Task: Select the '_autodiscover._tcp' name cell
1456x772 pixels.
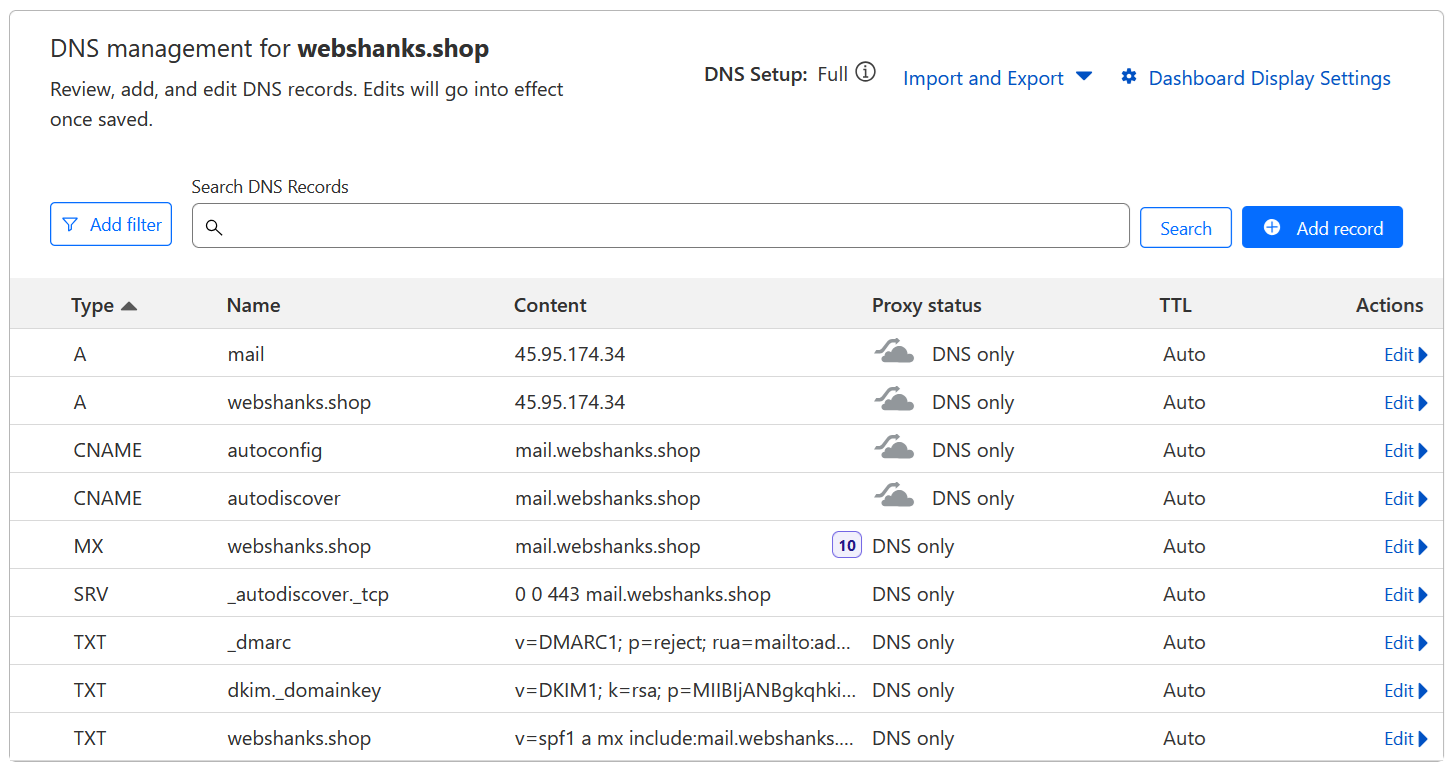Action: pyautogui.click(x=308, y=594)
